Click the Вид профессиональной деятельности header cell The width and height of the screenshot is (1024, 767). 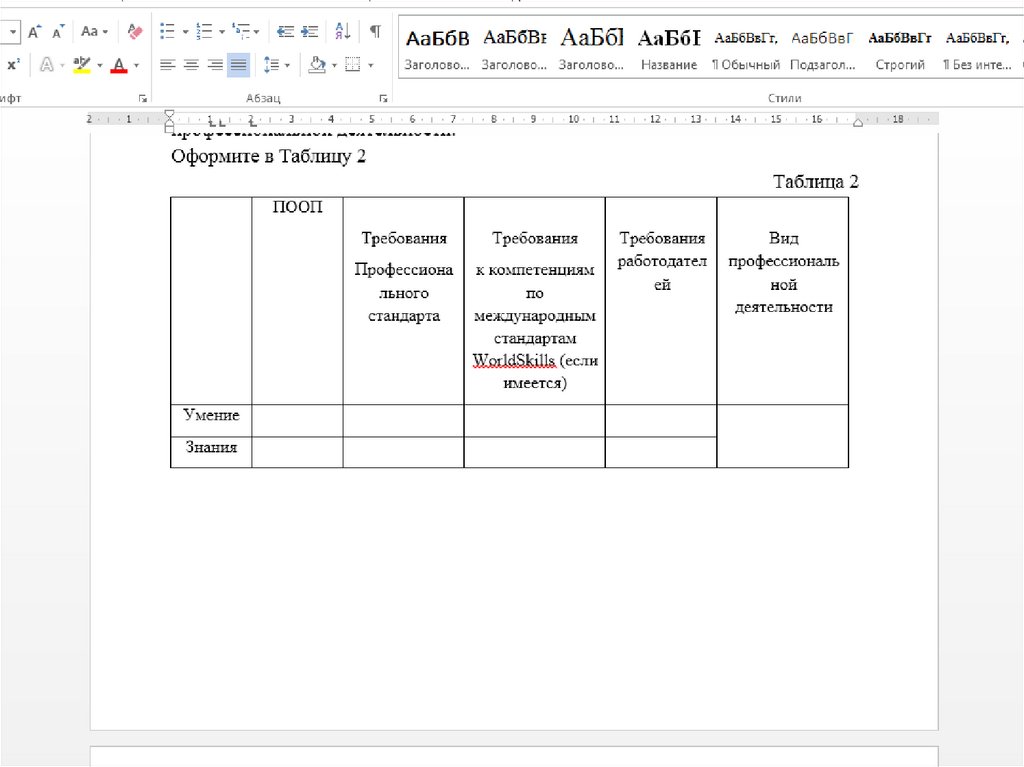782,301
